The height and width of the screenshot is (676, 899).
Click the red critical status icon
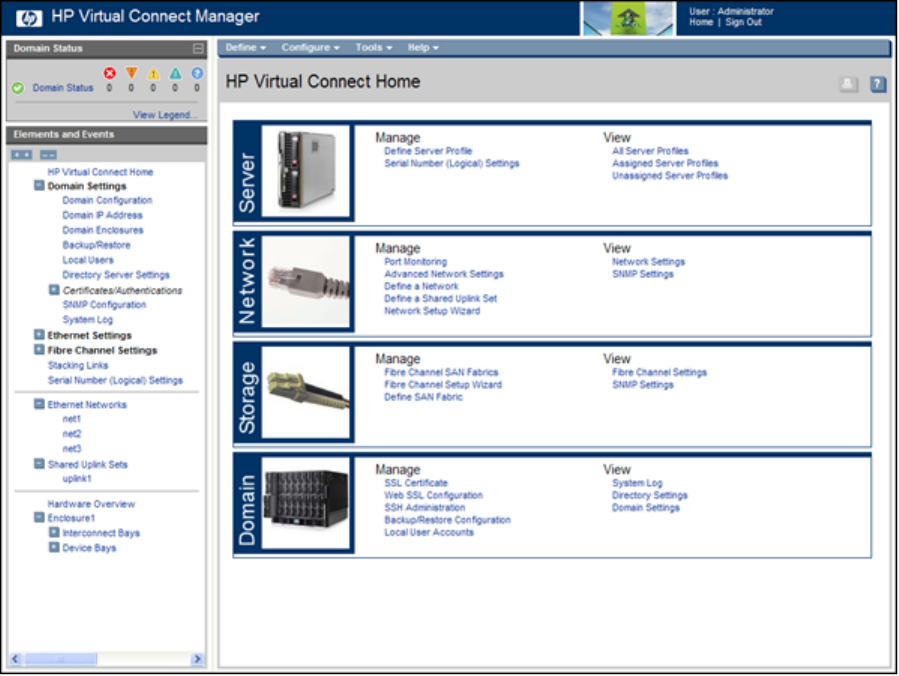click(x=110, y=73)
